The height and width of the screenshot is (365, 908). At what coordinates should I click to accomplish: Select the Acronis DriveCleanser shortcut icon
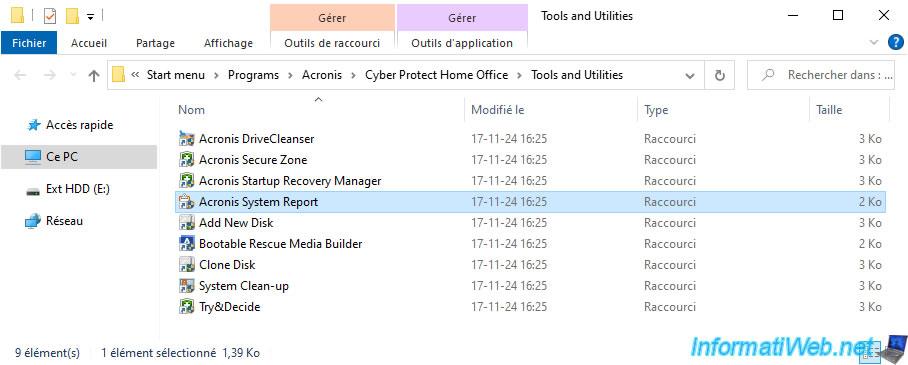186,139
